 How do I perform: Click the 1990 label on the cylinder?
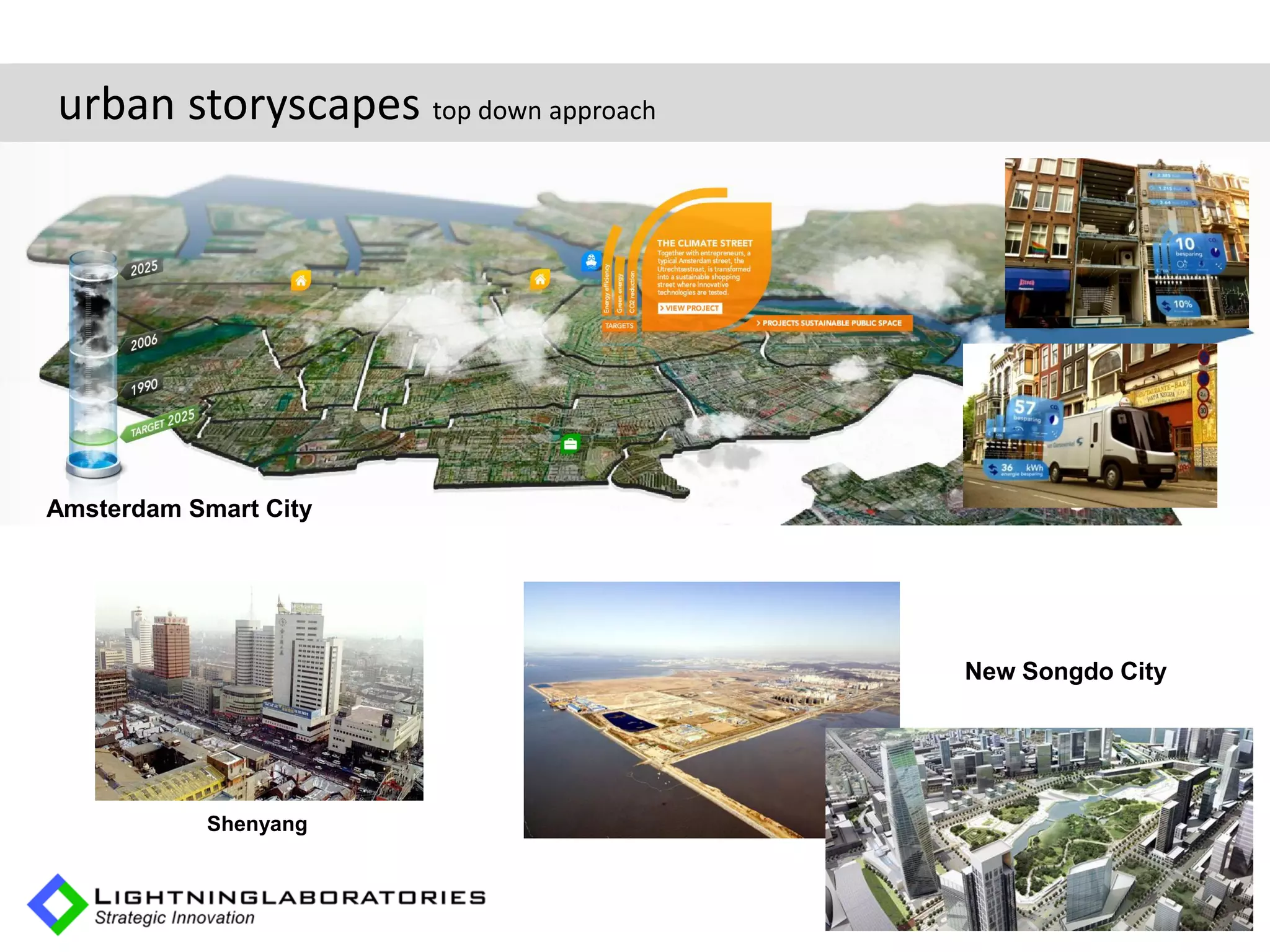143,387
